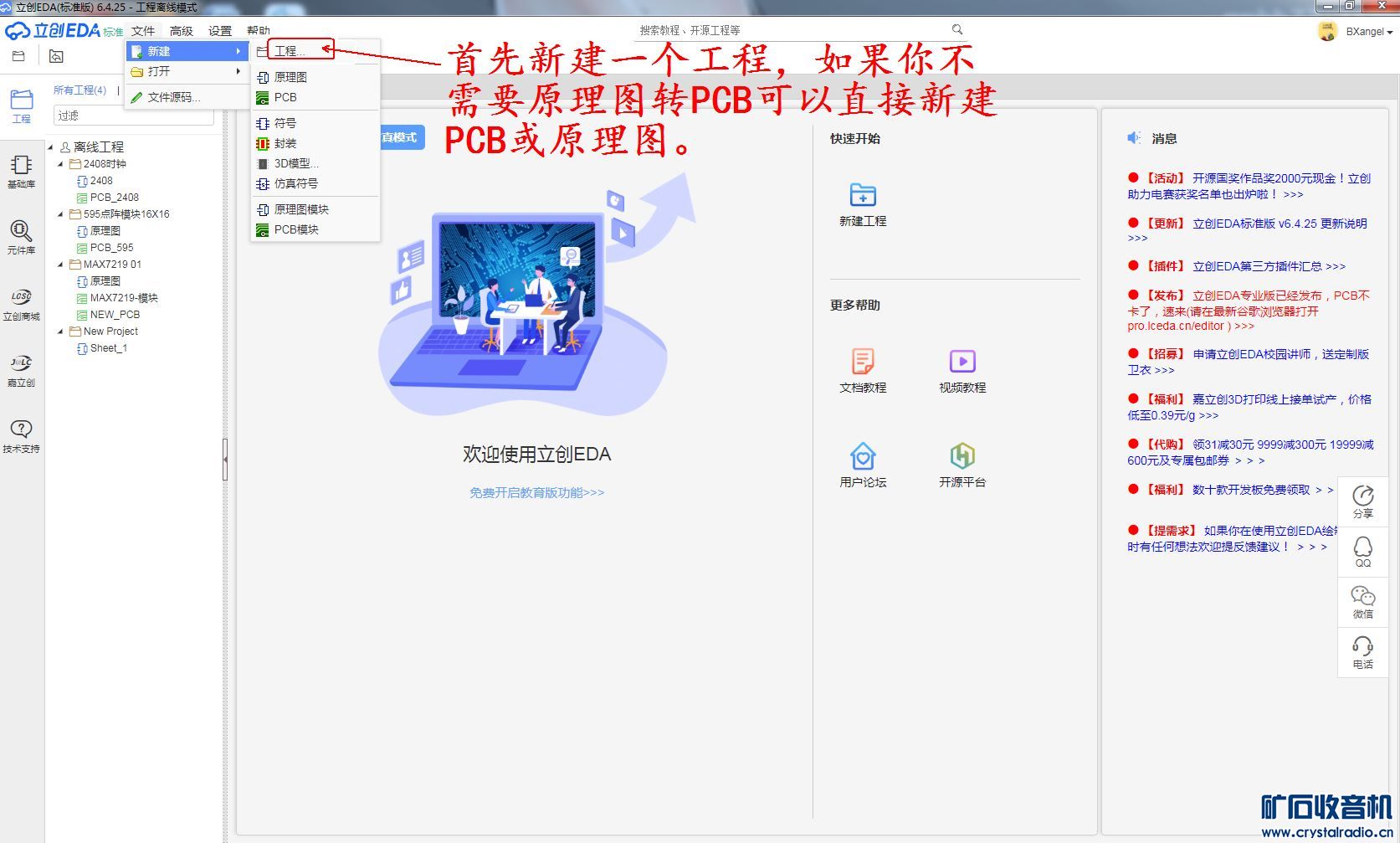
Task: Open the 用户论坛 user forum icon
Action: pos(863,465)
